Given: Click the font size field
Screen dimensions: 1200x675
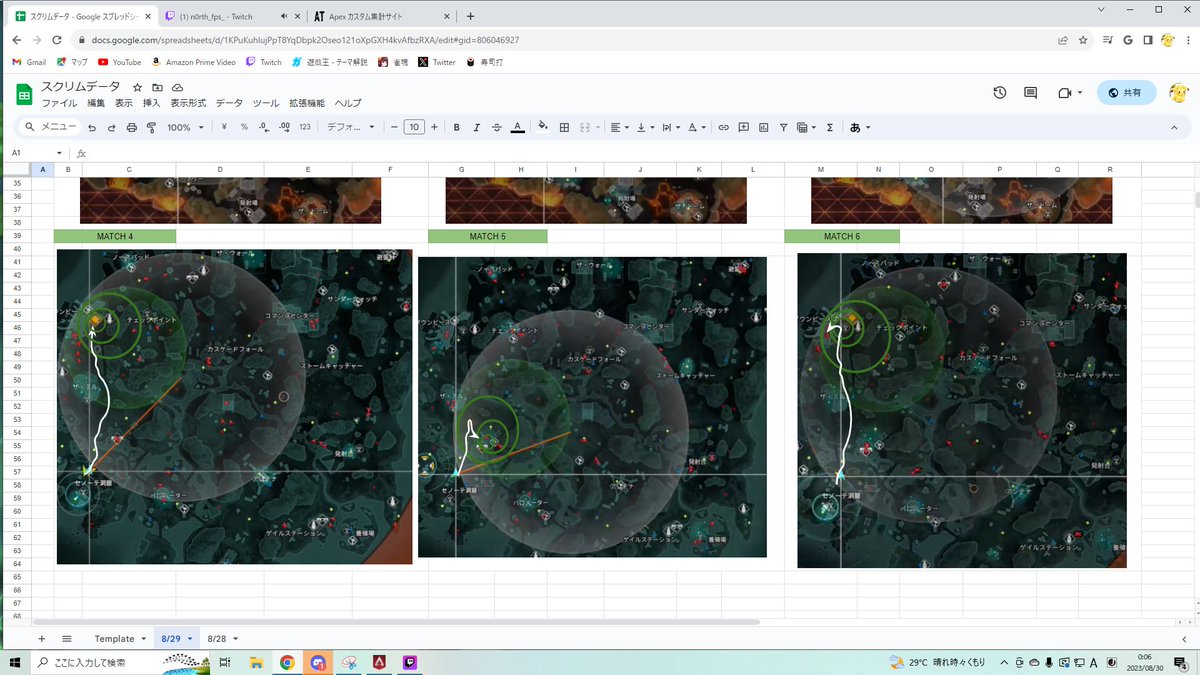Looking at the screenshot, I should pyautogui.click(x=414, y=127).
